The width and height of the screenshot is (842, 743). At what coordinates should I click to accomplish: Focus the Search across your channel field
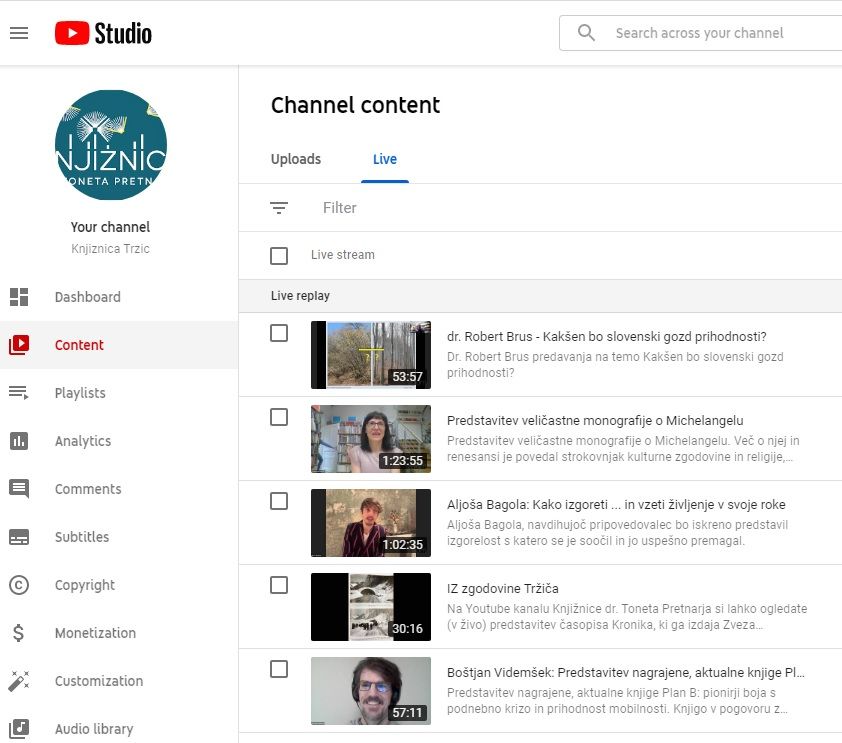point(720,33)
